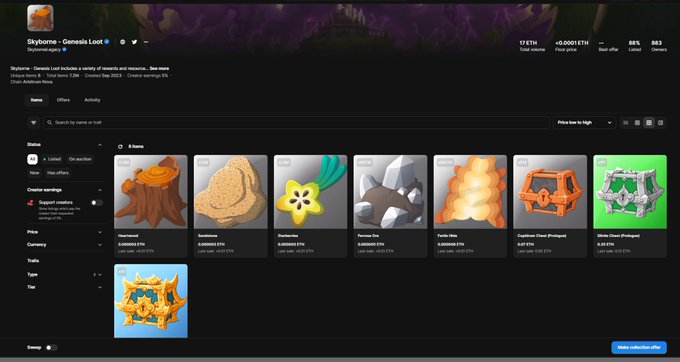Open the Price low to high sort dropdown
Viewport: 680px width, 362px height.
(584, 123)
